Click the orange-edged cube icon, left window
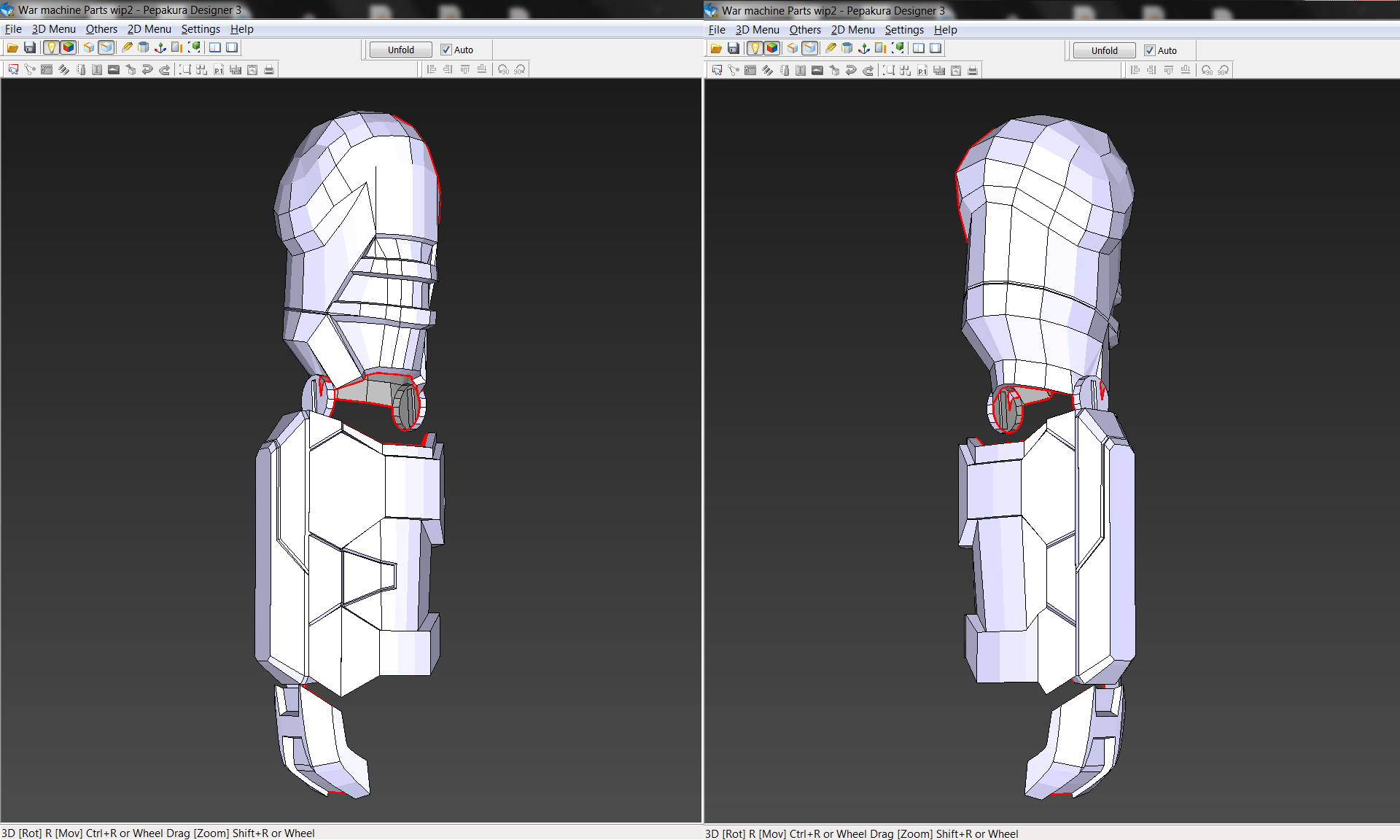The width and height of the screenshot is (1400, 840). 89,47
